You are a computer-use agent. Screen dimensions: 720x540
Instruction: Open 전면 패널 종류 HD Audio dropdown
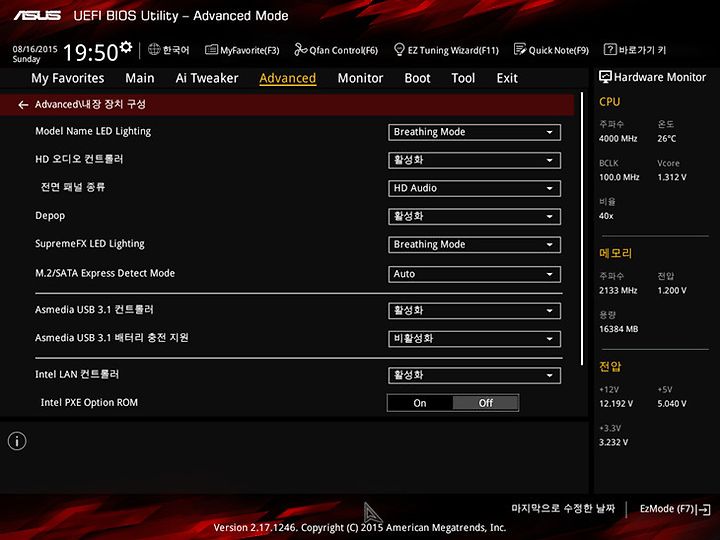[474, 188]
